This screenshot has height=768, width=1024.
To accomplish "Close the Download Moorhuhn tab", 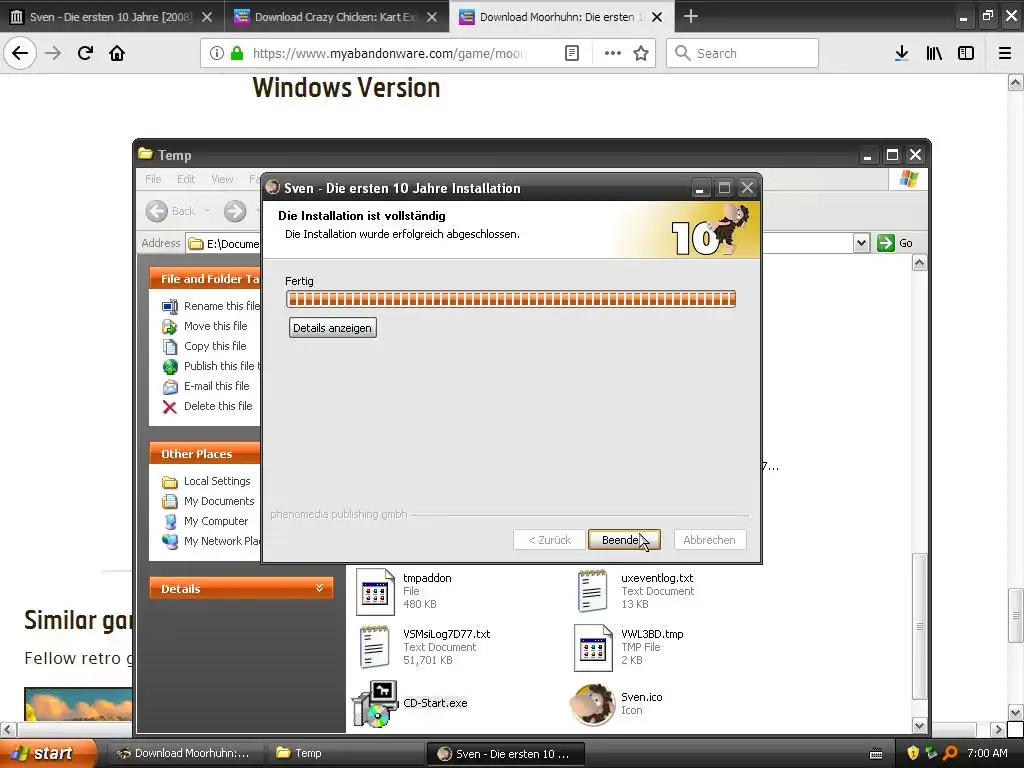I will (657, 17).
